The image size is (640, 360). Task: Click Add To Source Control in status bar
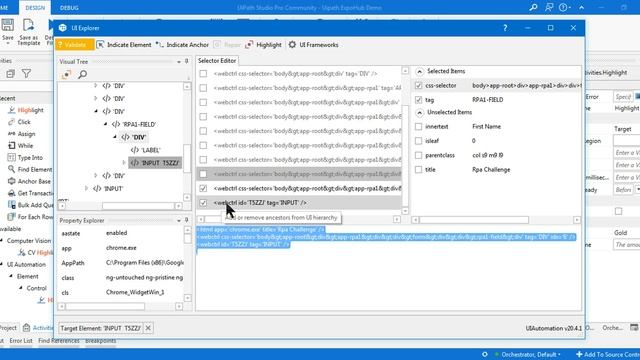(608, 354)
